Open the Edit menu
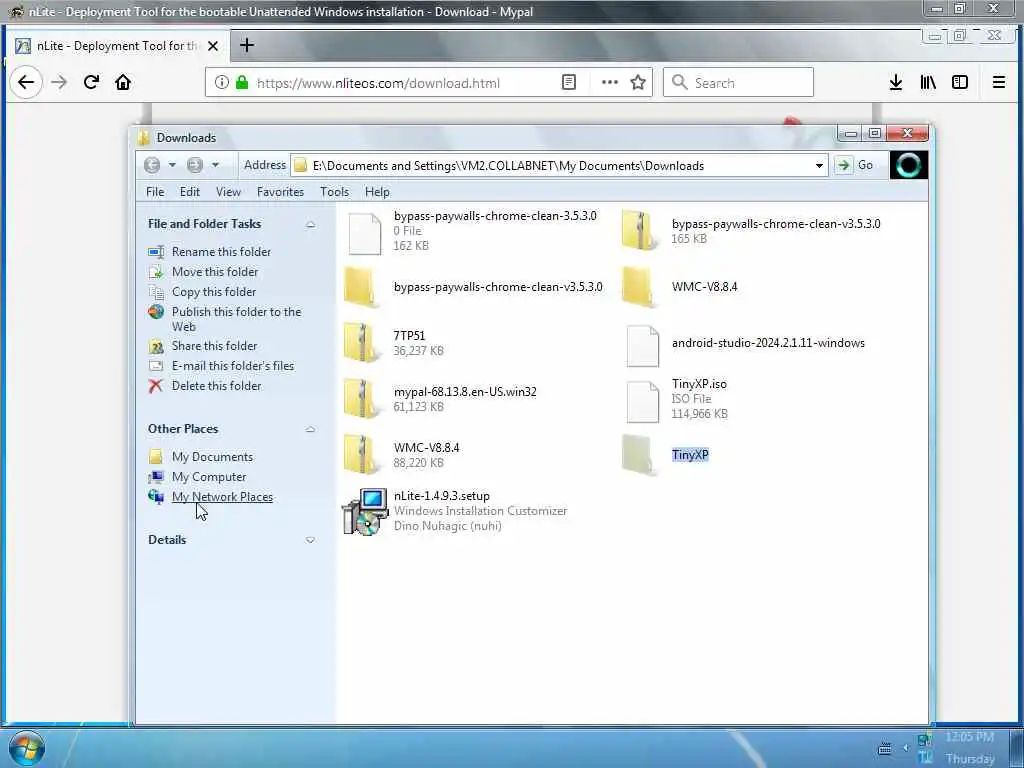The height and width of the screenshot is (768, 1024). pos(189,192)
